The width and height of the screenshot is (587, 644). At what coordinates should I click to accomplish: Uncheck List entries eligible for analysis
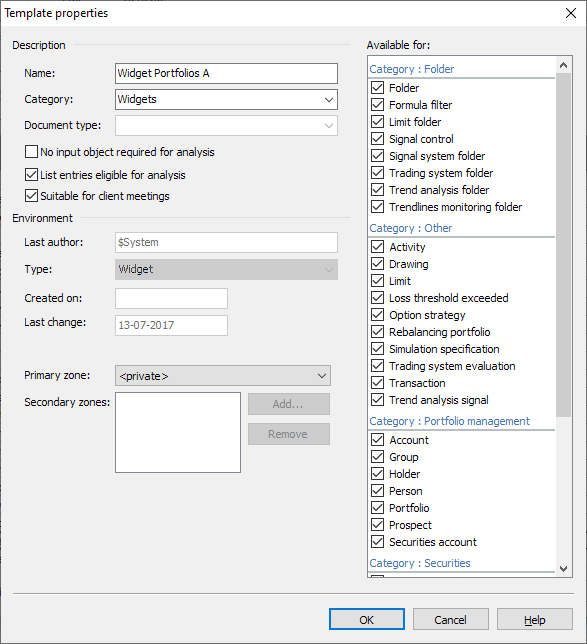[x=31, y=175]
